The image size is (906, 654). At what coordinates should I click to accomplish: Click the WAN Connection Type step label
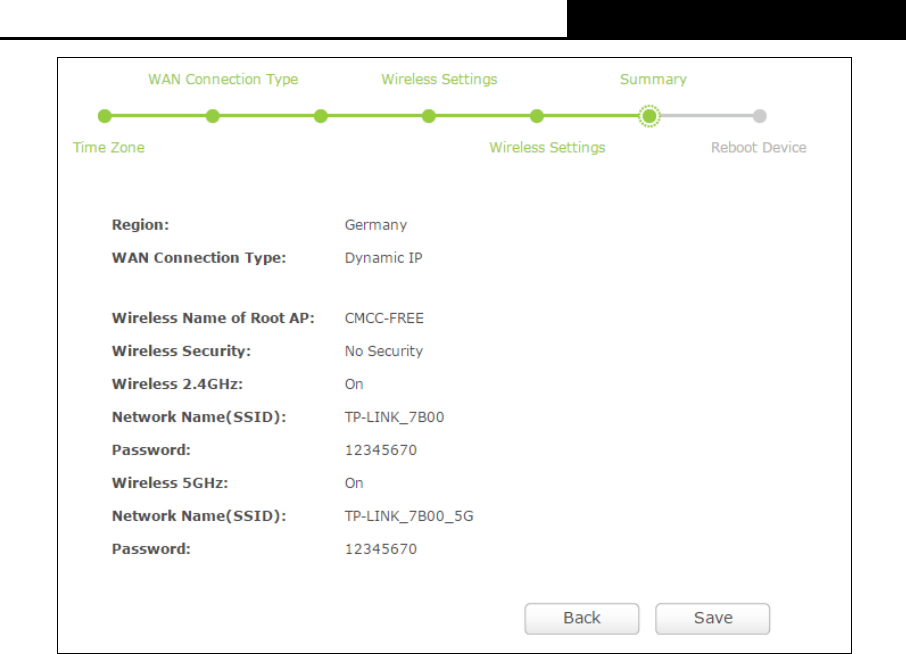click(223, 79)
